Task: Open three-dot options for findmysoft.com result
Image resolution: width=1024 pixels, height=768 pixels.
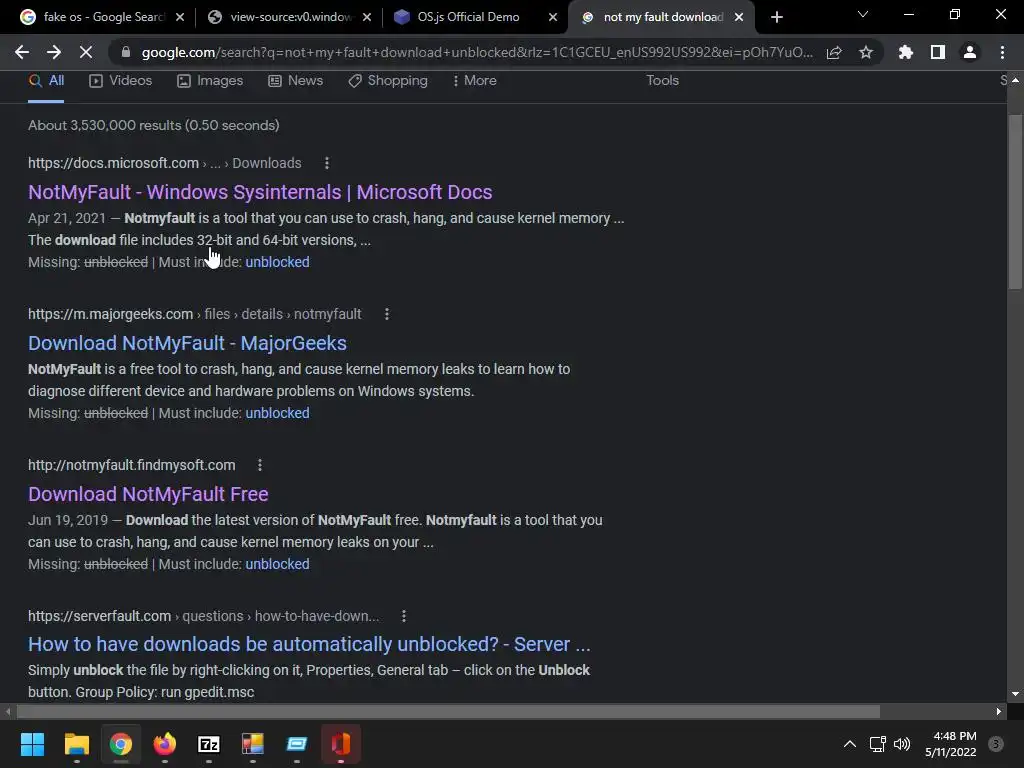Action: tap(260, 465)
